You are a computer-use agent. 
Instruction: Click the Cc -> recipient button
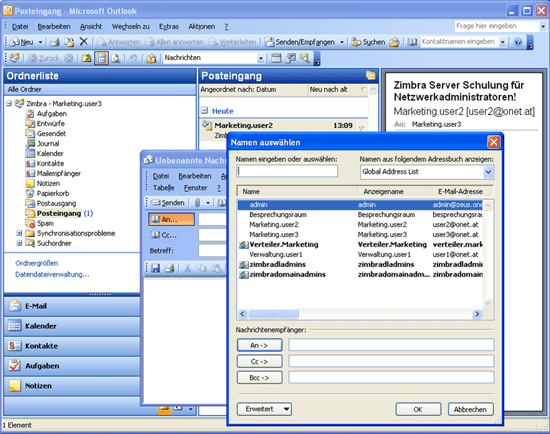point(259,361)
